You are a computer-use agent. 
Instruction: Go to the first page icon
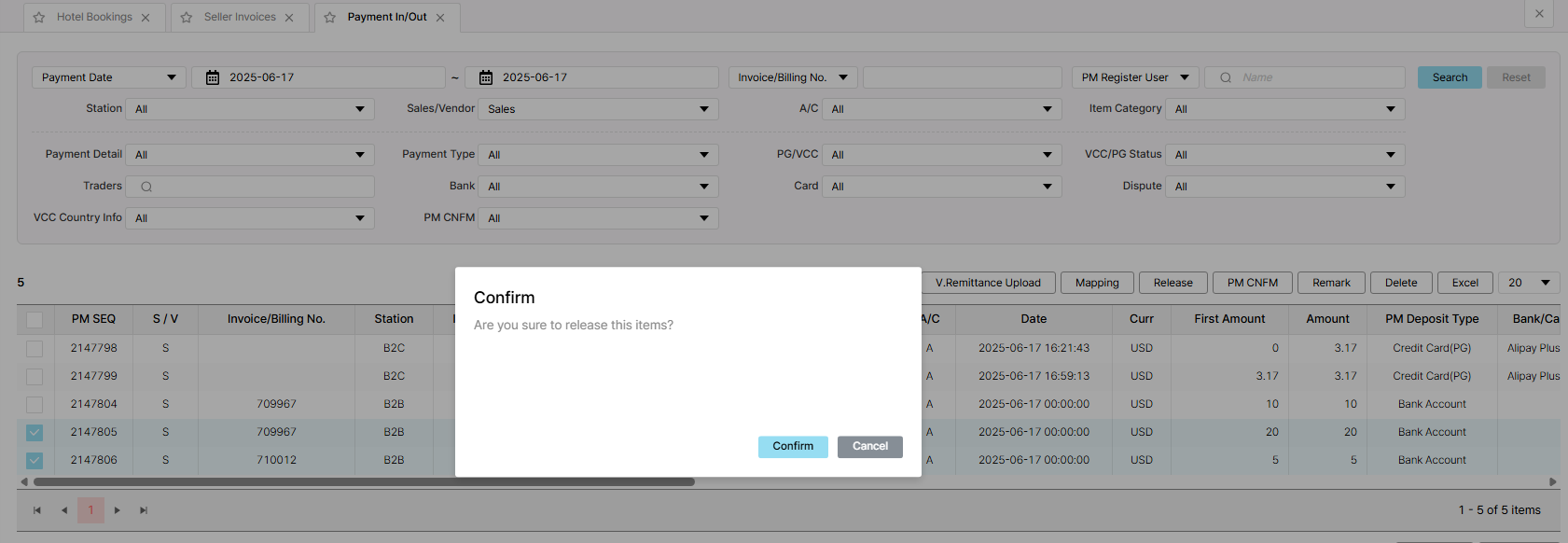point(37,510)
